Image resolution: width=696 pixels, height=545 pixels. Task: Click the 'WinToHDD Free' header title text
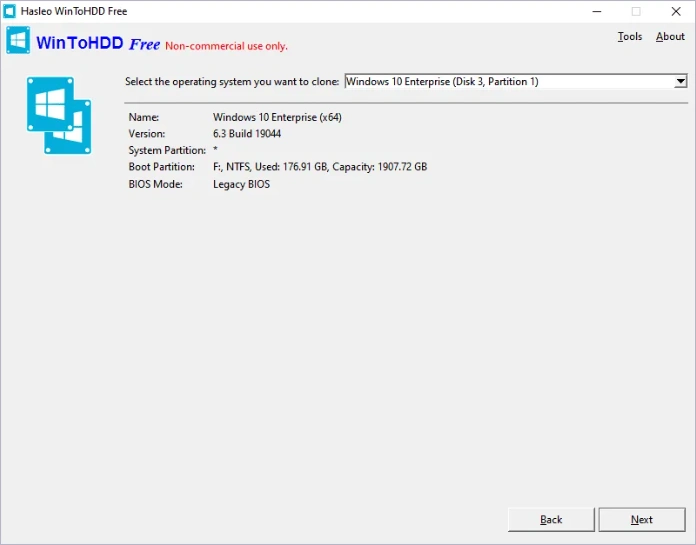pos(98,43)
